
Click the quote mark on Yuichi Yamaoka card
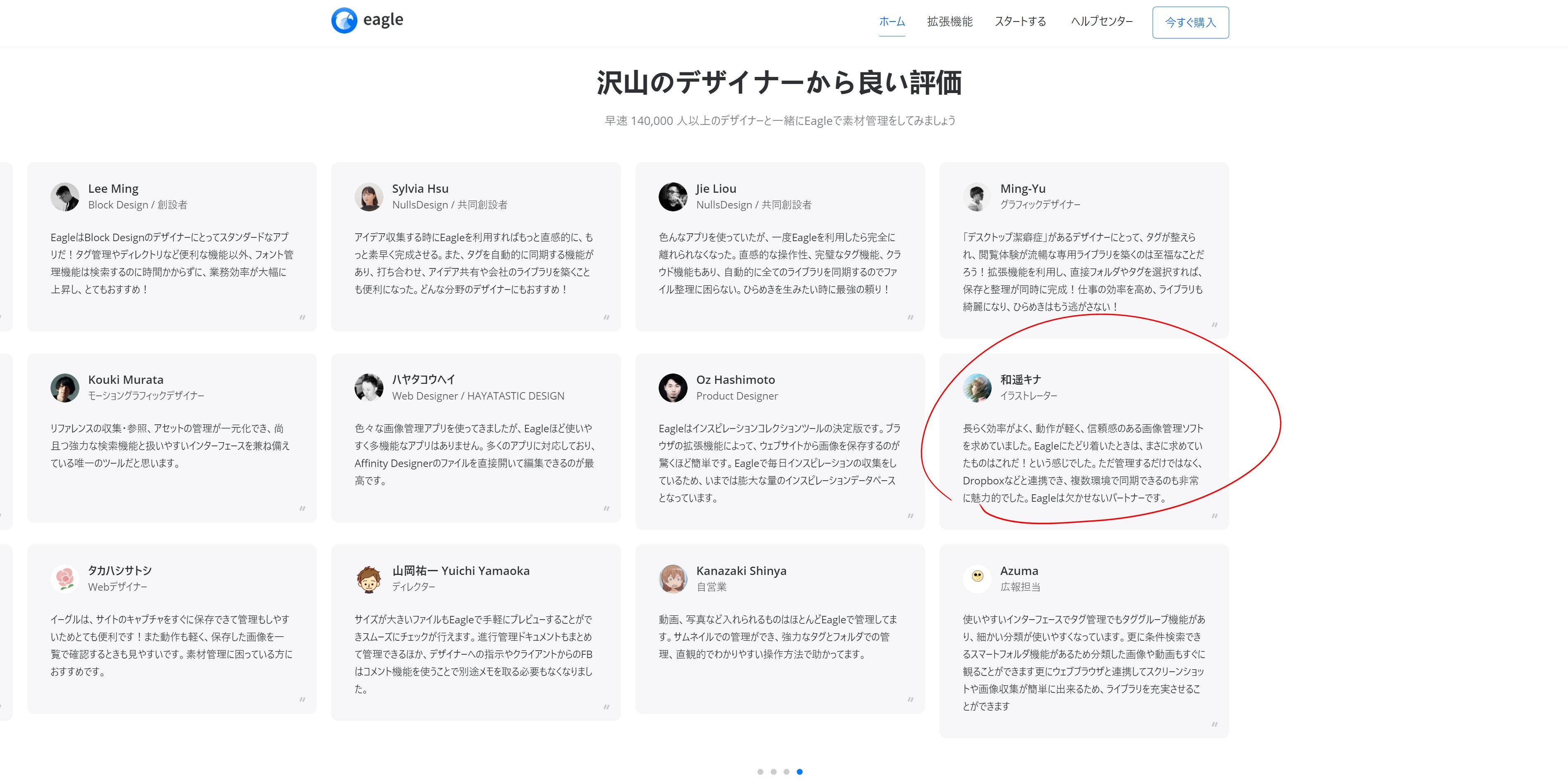(x=606, y=707)
